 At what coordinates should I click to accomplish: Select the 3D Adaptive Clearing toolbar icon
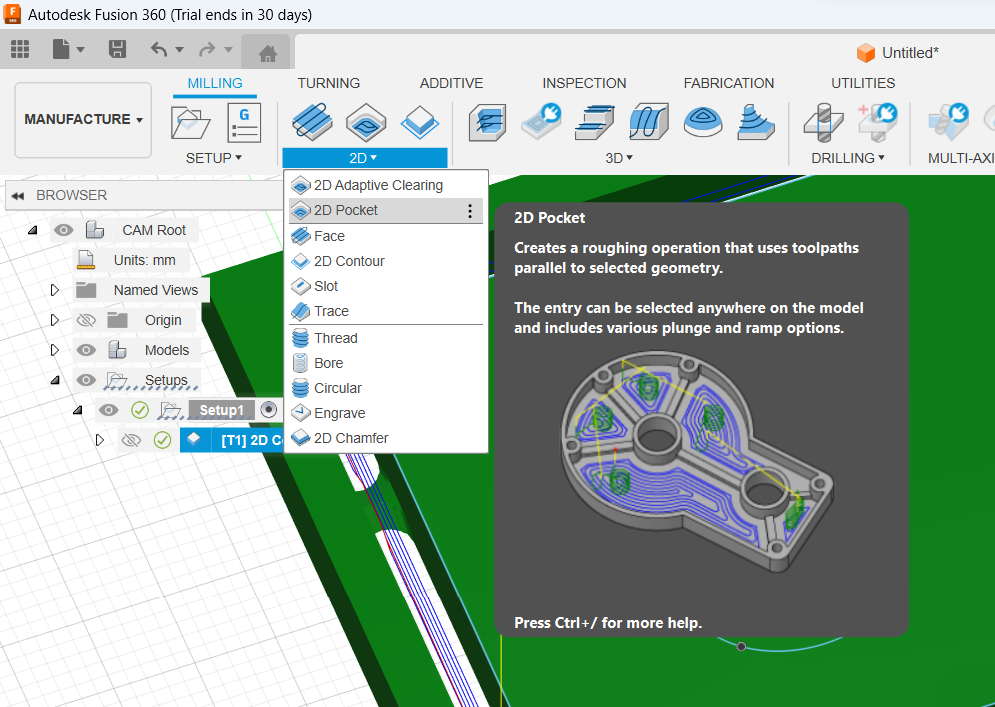pyautogui.click(x=487, y=122)
